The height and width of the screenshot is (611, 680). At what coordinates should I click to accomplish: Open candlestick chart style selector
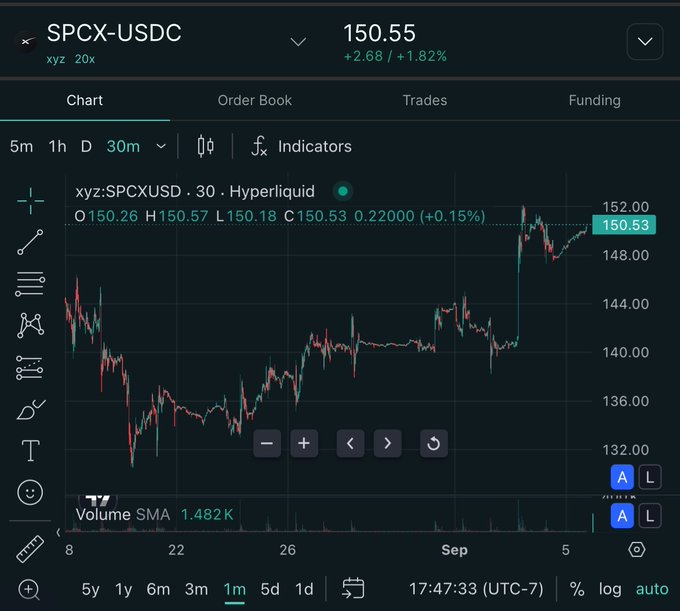[x=206, y=146]
